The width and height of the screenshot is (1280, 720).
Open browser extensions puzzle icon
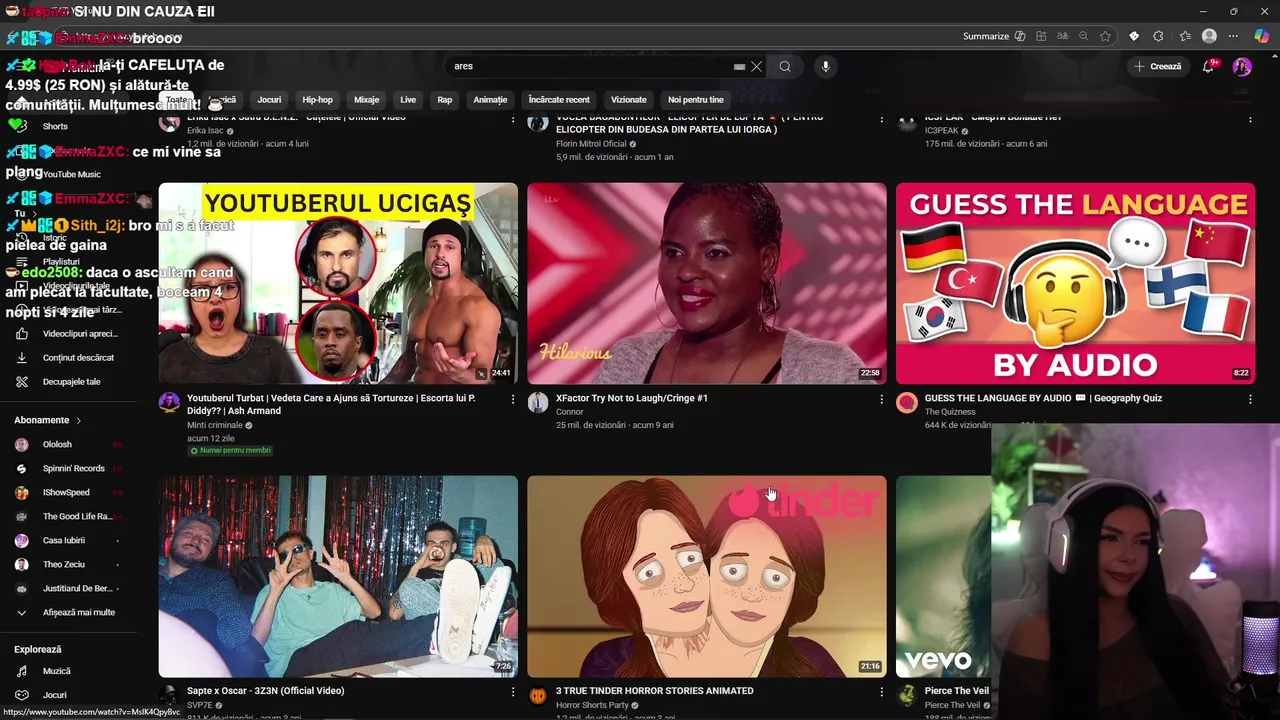(x=1158, y=36)
